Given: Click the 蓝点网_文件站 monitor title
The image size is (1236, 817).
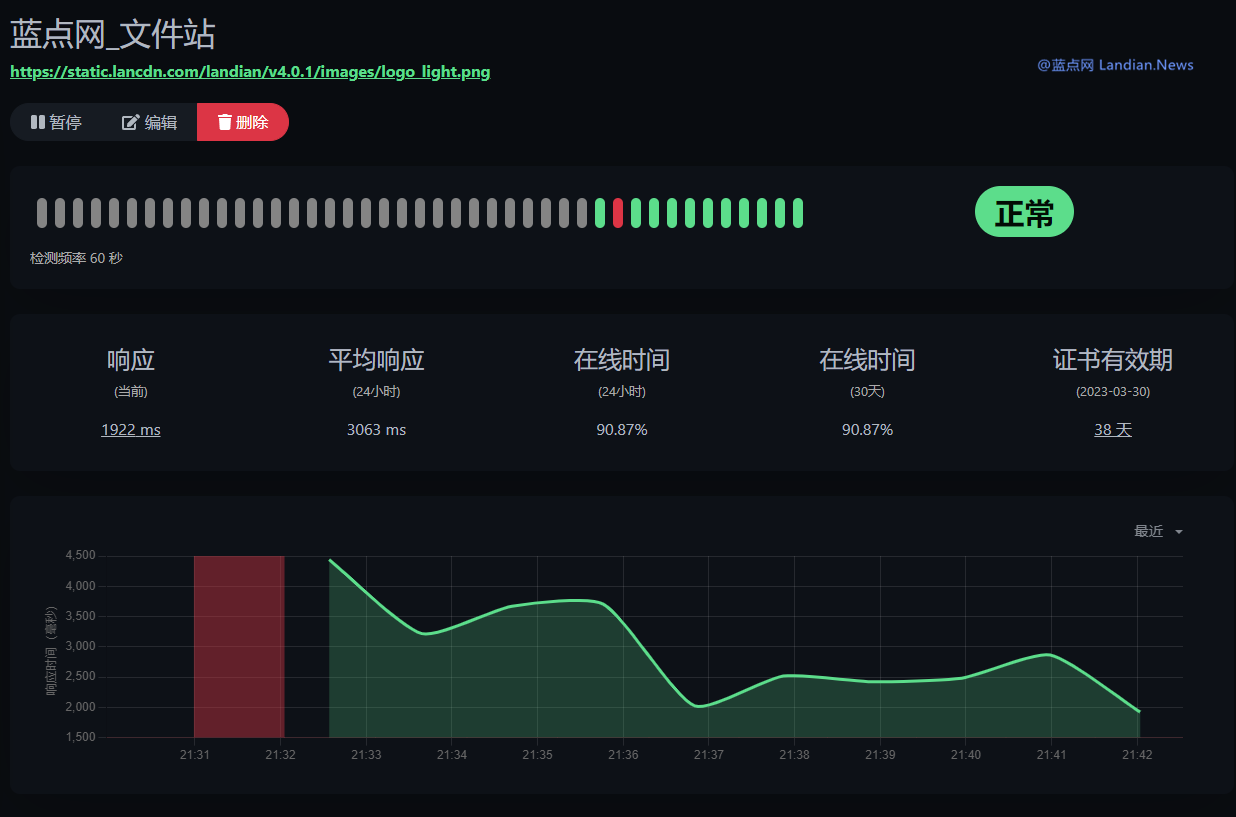Looking at the screenshot, I should point(113,35).
